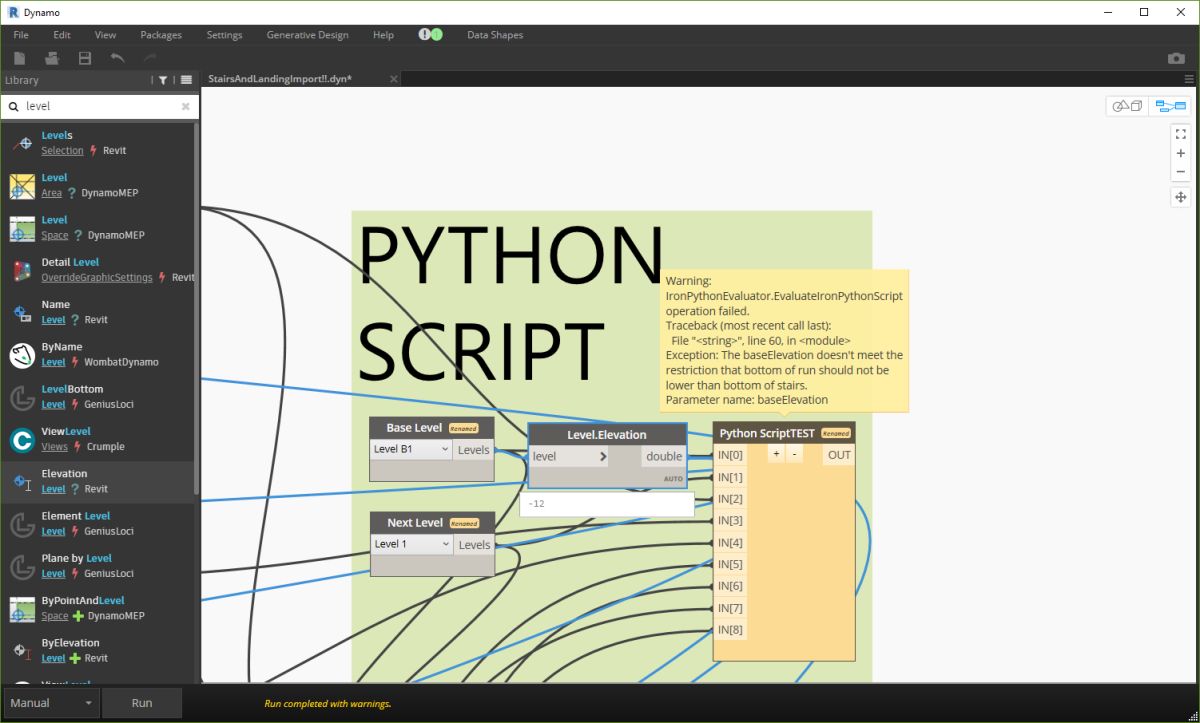Add an input with Python node plus button
This screenshot has width=1200, height=723.
776,454
